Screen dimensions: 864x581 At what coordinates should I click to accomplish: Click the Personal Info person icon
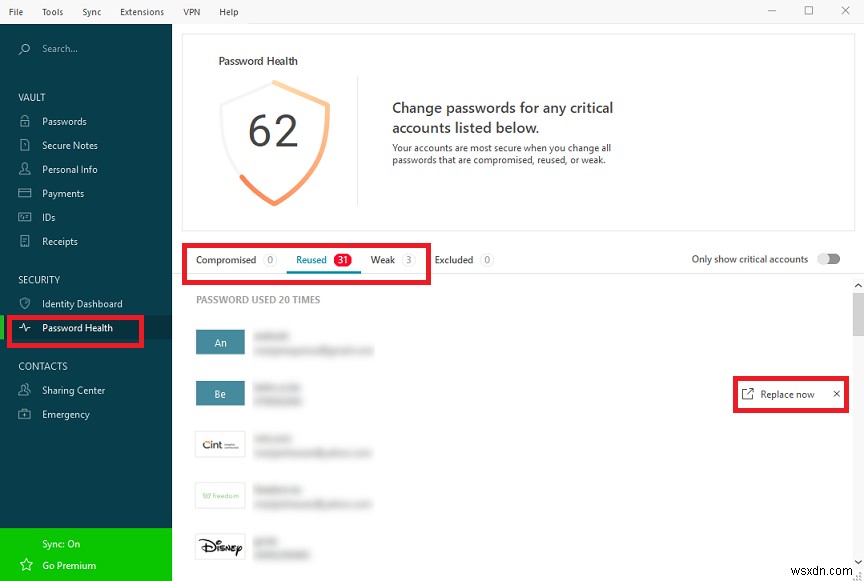tap(25, 169)
